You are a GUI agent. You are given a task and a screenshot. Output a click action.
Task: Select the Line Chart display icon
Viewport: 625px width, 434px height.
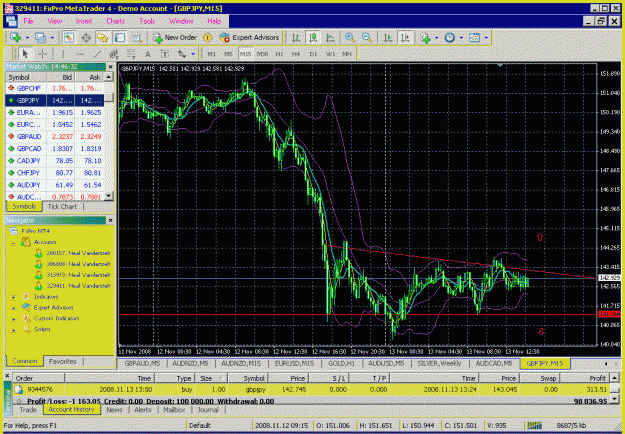pyautogui.click(x=330, y=37)
